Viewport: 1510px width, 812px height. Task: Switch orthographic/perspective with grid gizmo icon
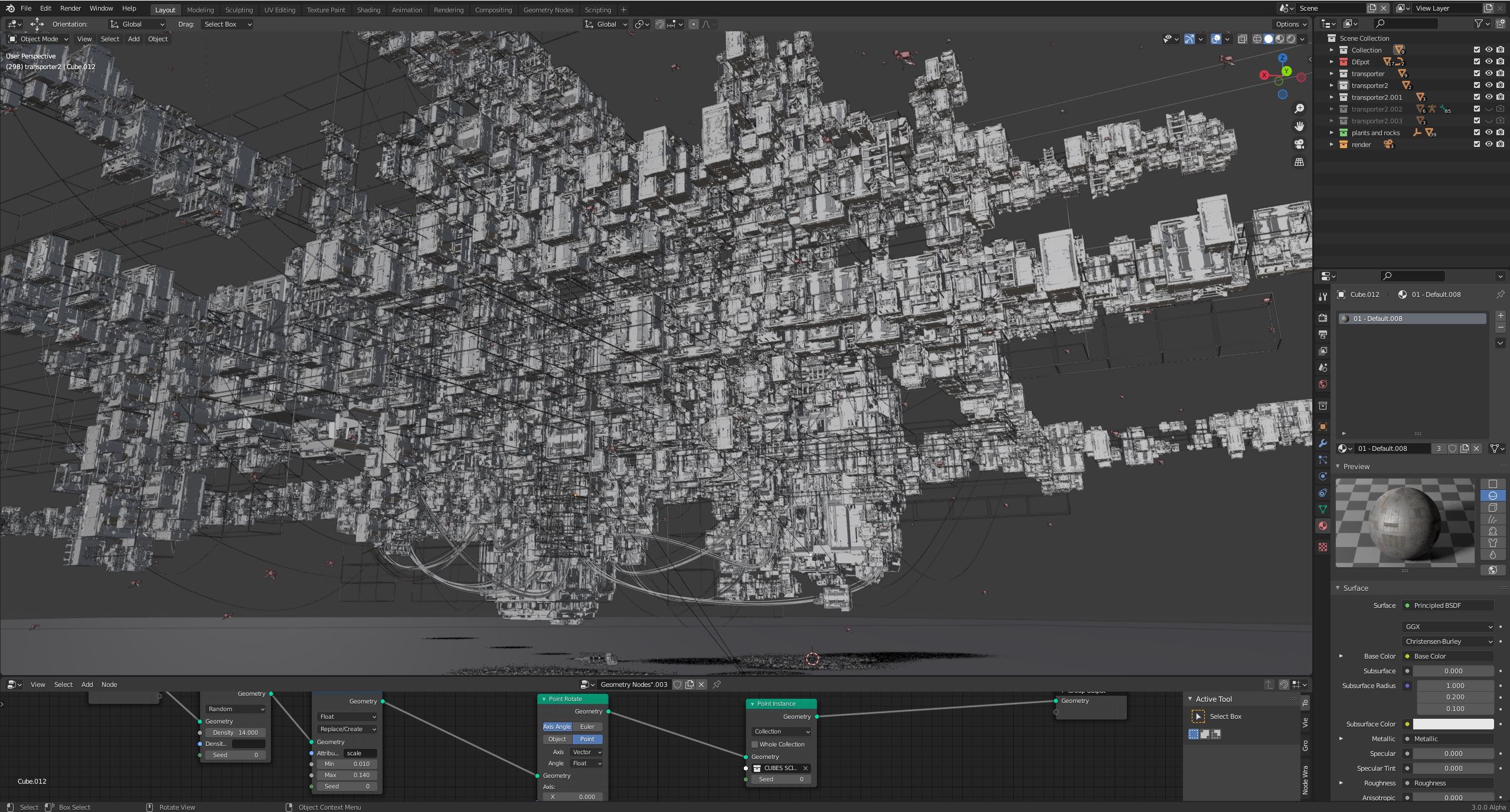[1299, 162]
